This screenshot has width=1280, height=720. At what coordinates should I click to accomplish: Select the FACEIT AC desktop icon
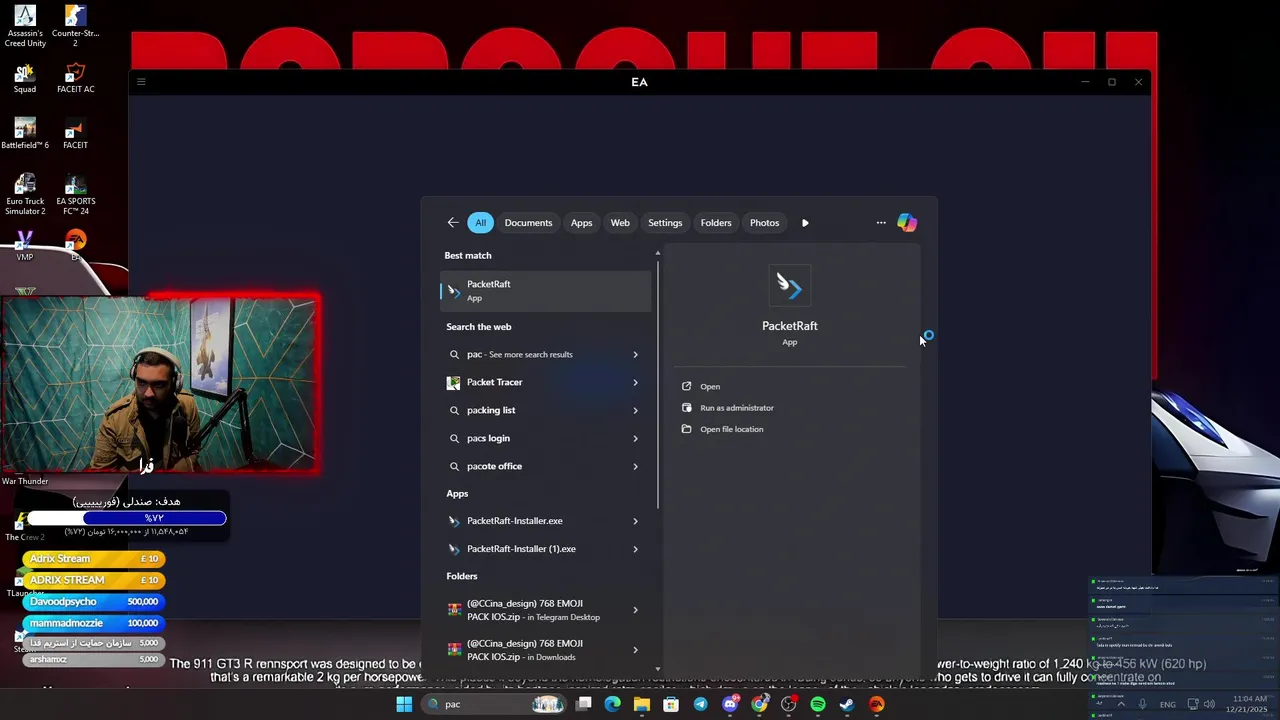[75, 78]
